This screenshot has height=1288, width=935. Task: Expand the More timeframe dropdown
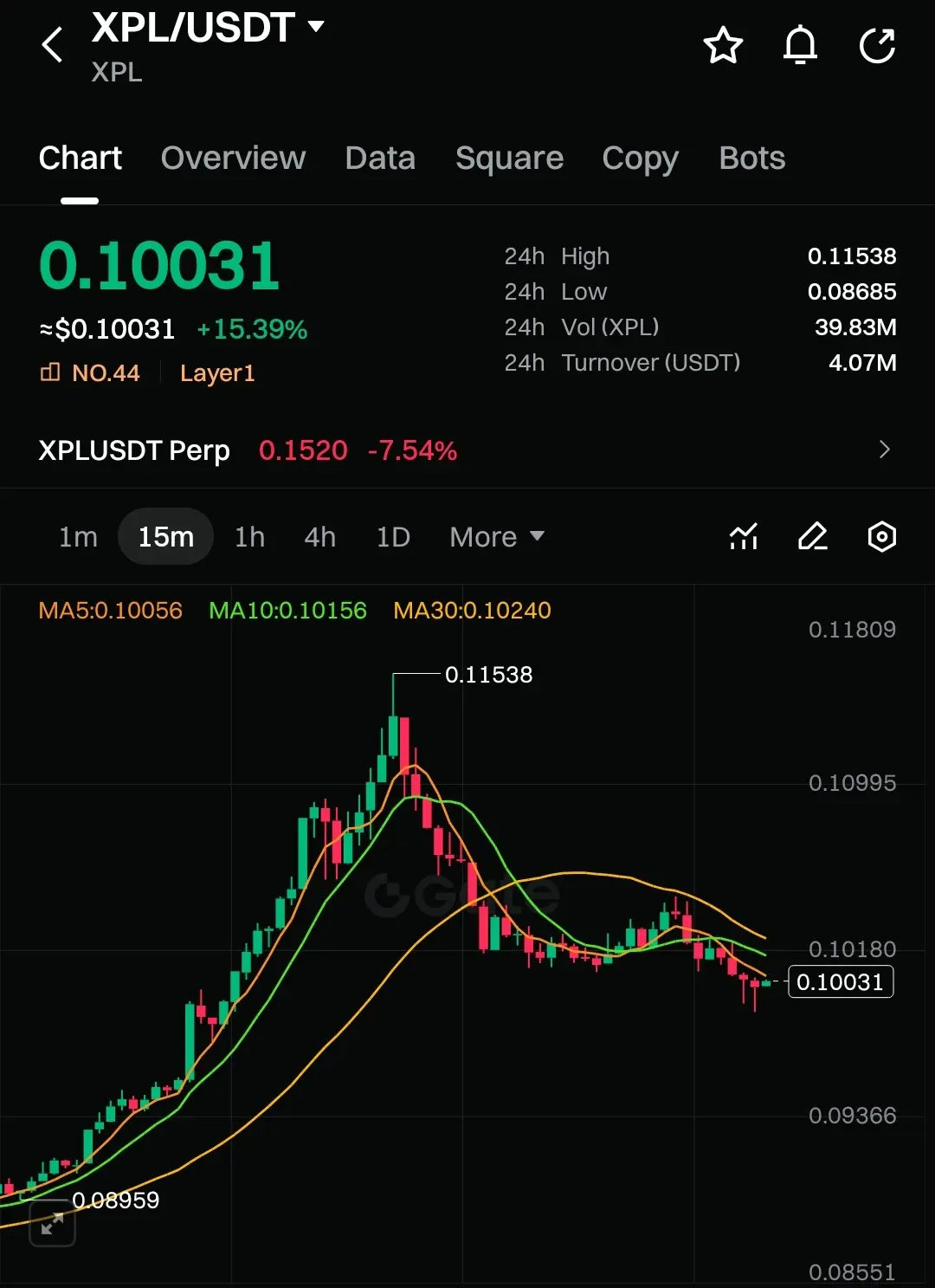point(497,537)
